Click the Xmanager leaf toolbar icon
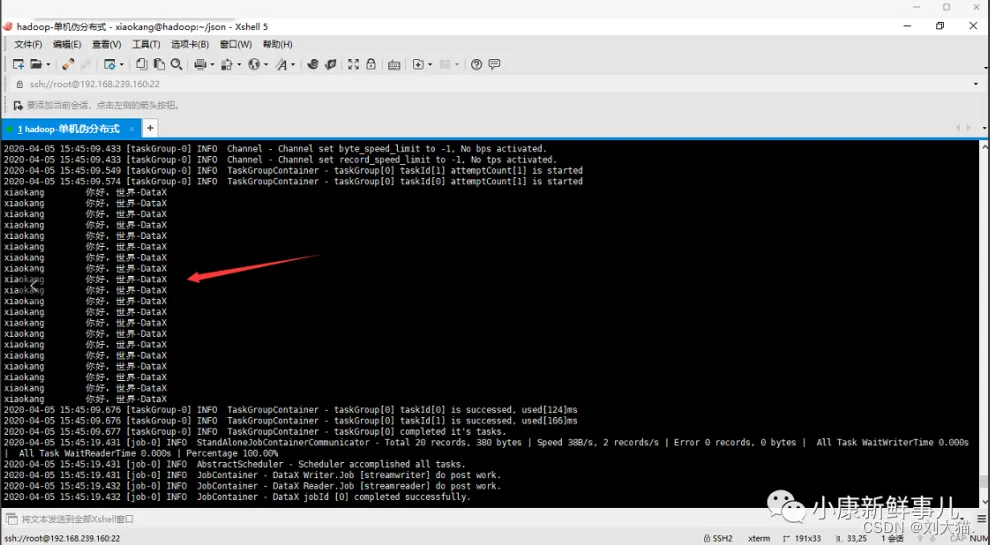This screenshot has width=990, height=545. (x=330, y=64)
